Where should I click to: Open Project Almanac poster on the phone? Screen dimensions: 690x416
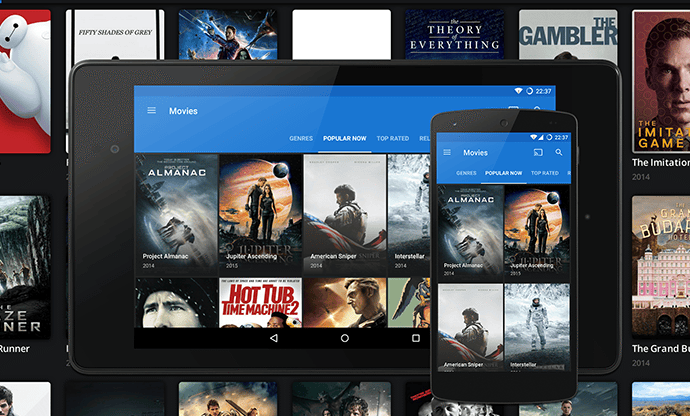click(x=470, y=232)
